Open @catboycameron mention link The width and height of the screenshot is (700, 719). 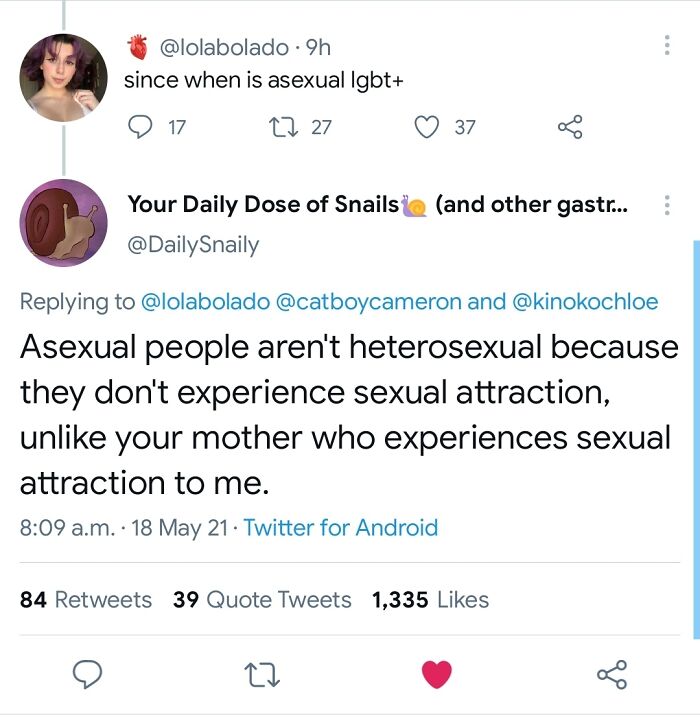(369, 302)
